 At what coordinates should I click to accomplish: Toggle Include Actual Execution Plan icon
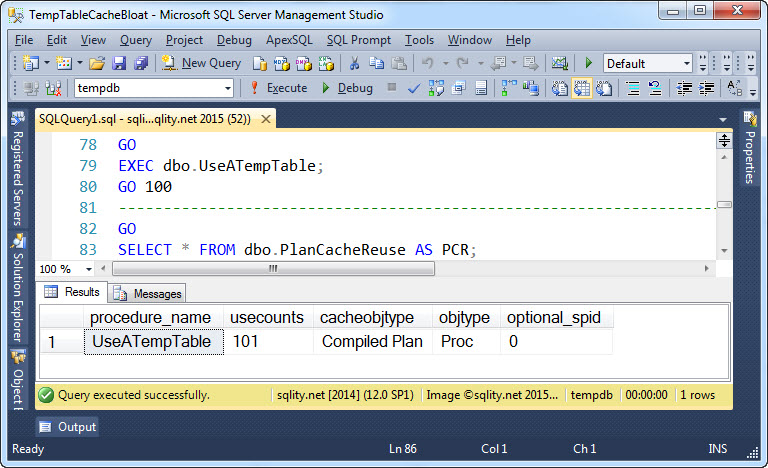point(509,88)
